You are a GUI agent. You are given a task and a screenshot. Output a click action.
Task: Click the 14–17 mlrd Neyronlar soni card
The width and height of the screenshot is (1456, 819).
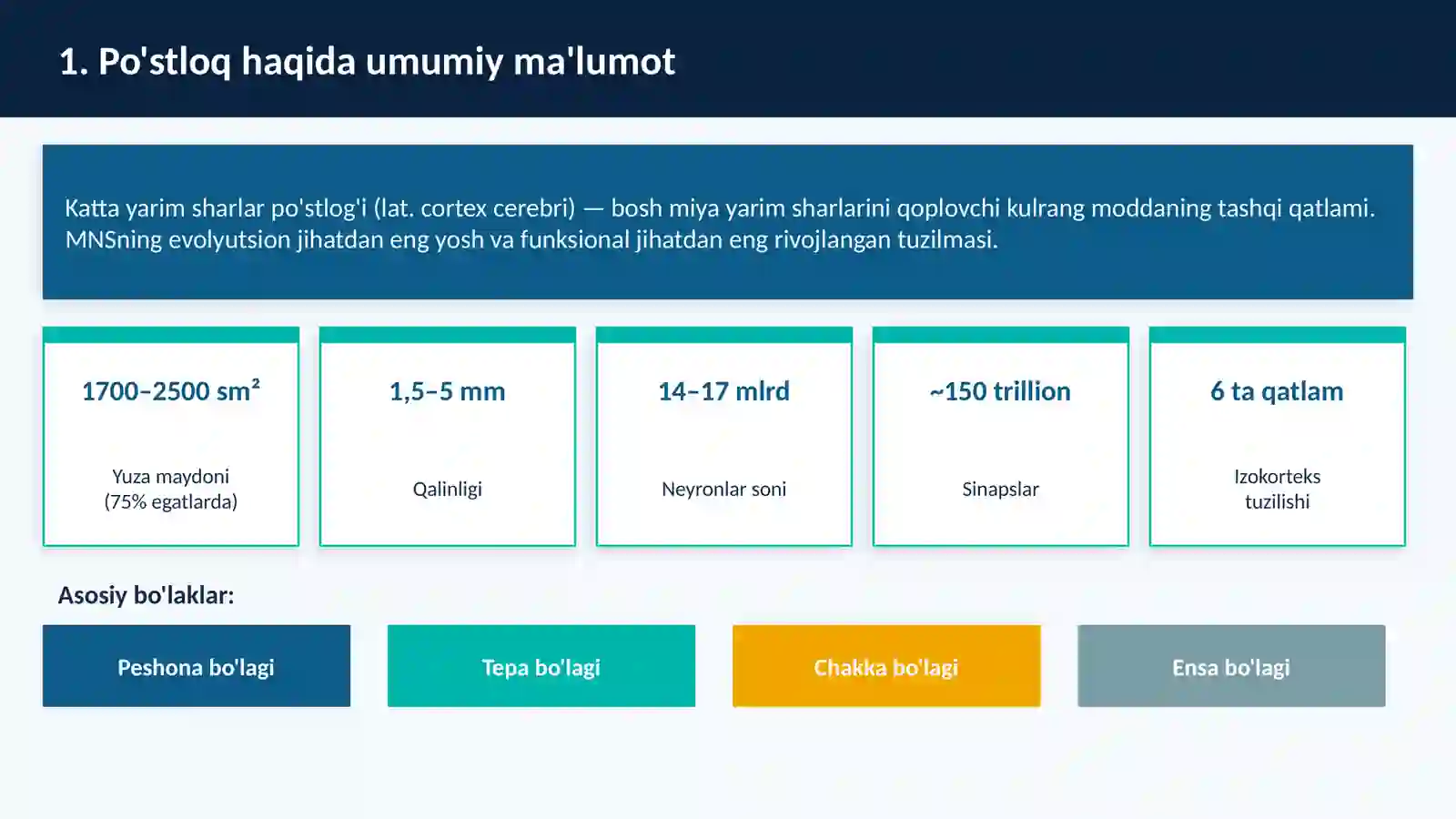724,437
